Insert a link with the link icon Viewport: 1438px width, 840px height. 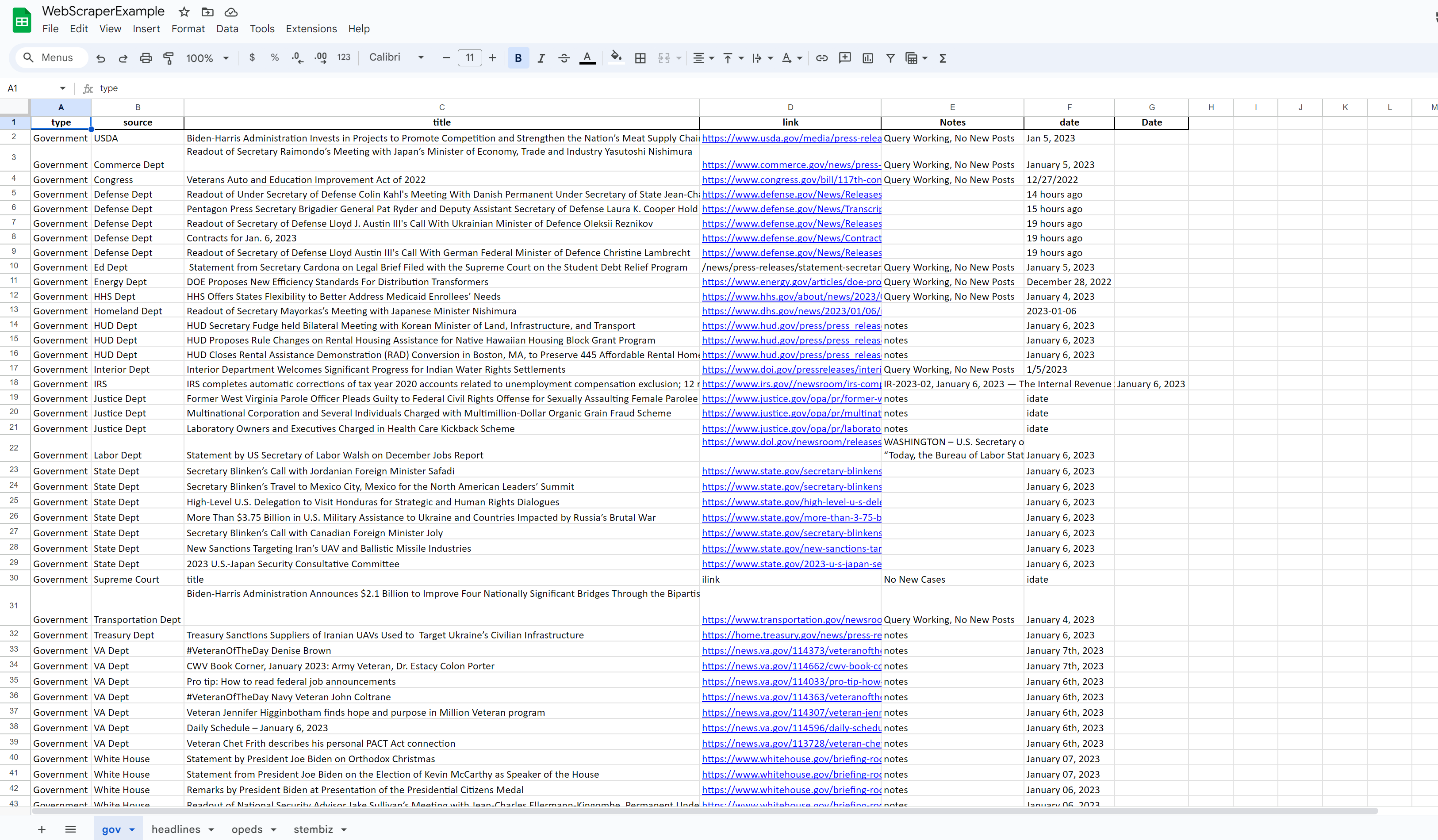(822, 57)
